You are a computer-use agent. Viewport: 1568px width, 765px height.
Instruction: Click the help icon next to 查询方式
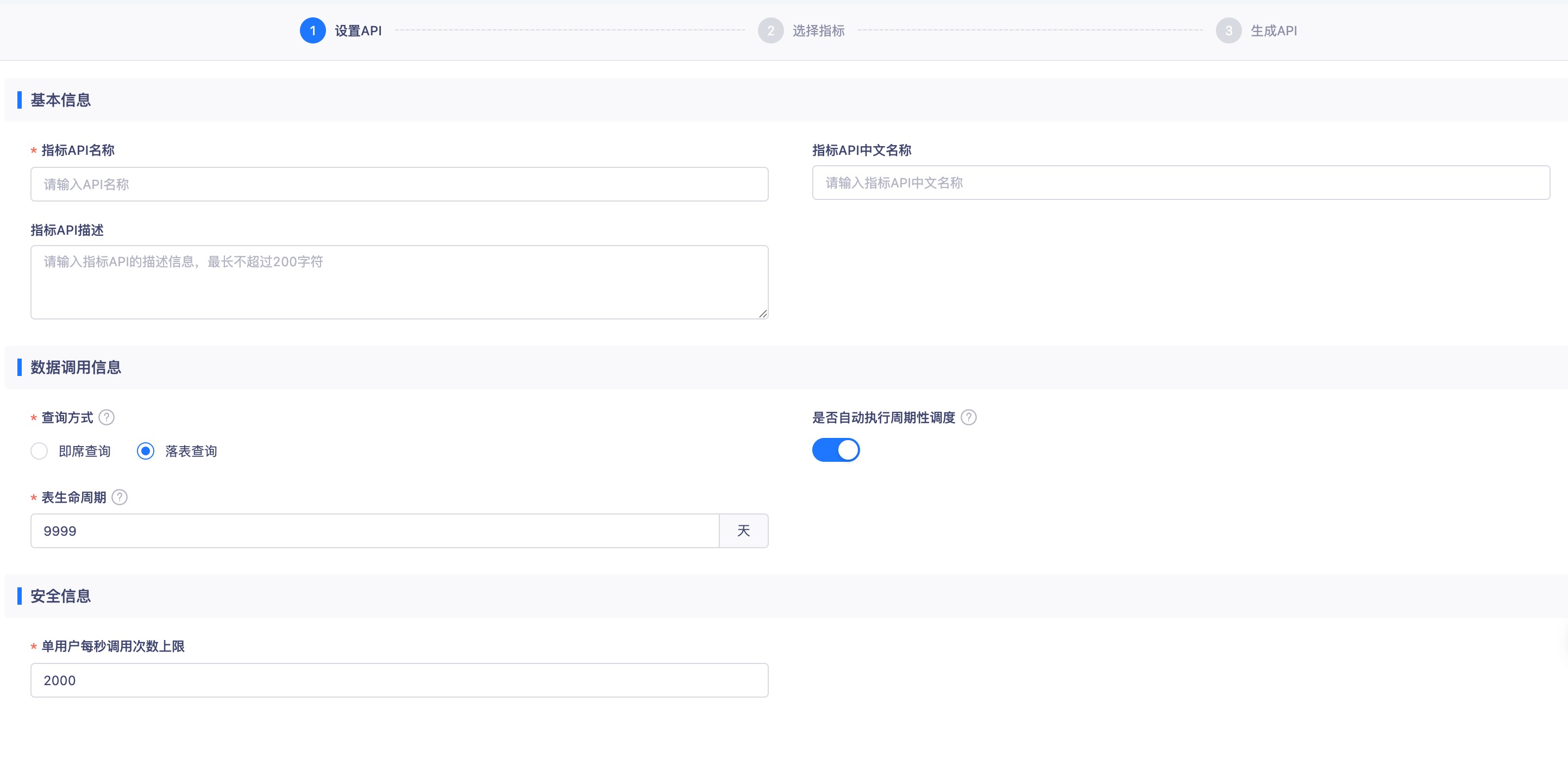click(x=106, y=417)
